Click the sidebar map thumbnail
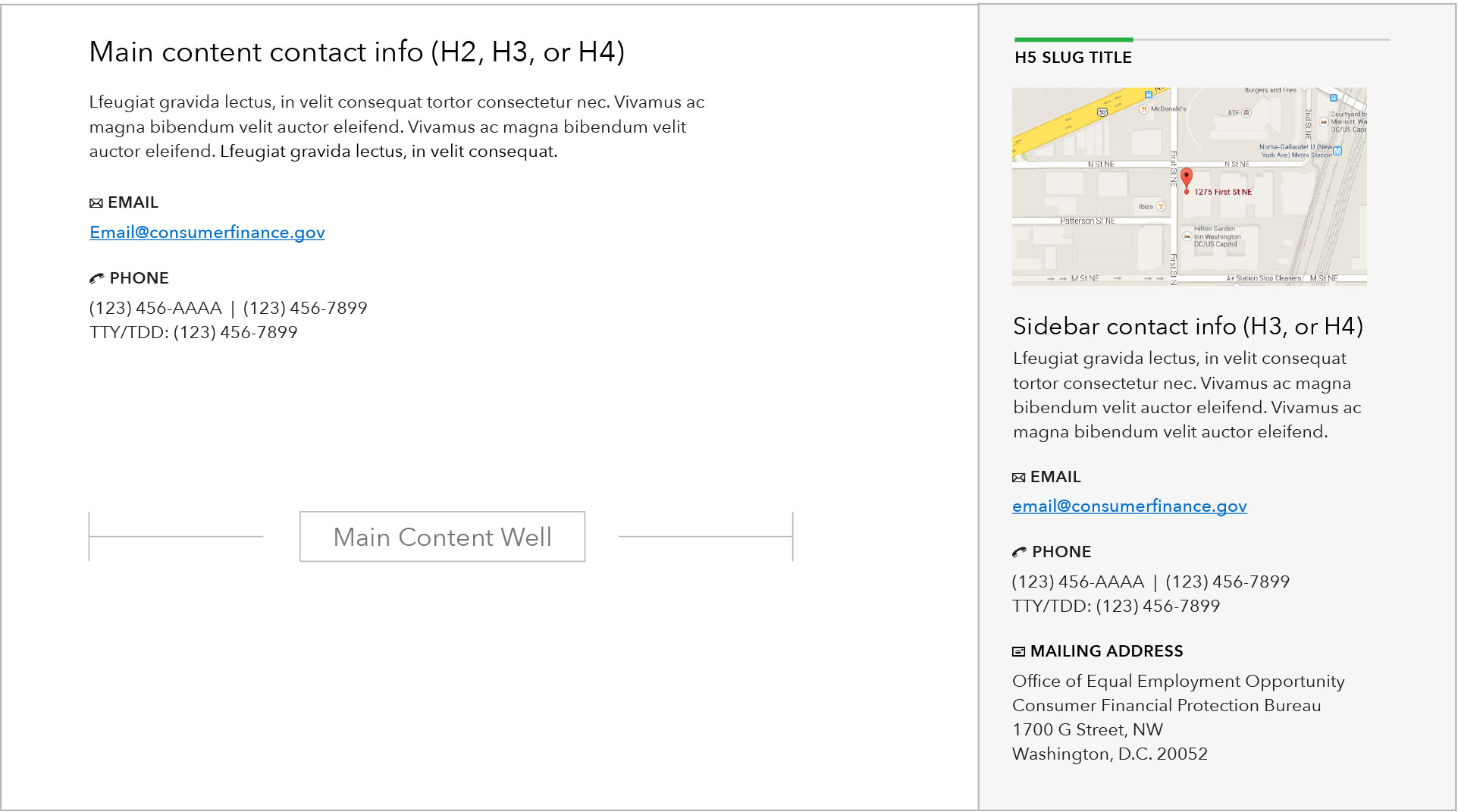 tap(1189, 187)
